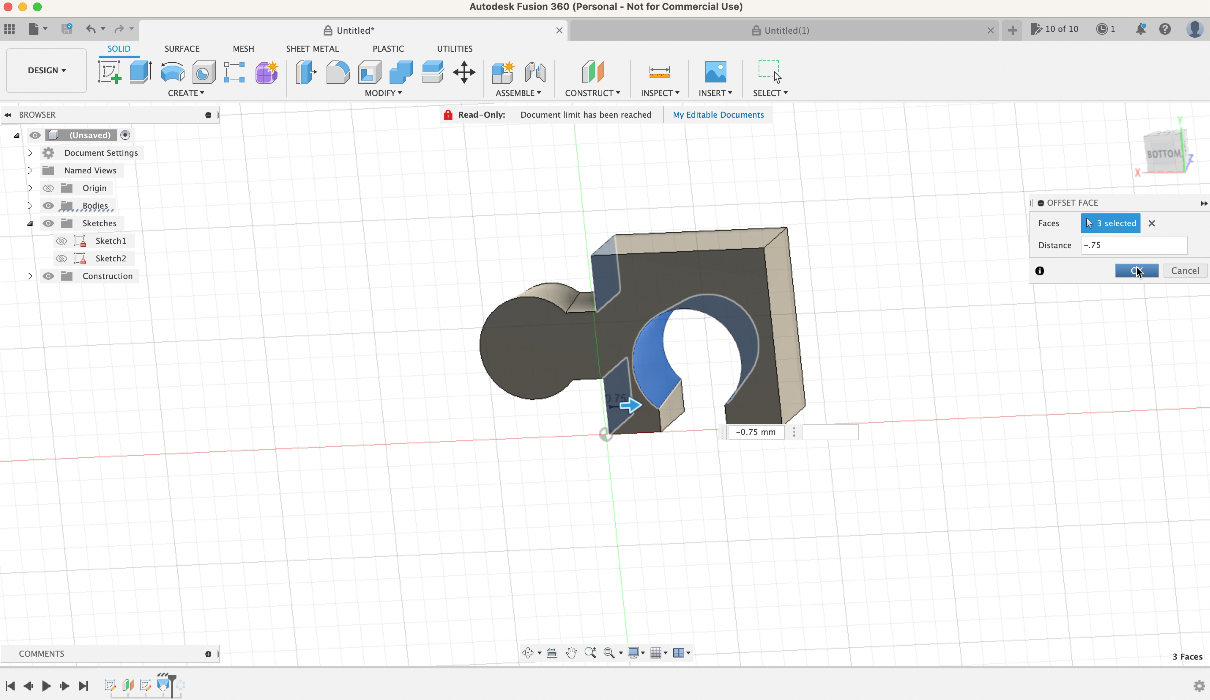Switch to the SURFACE tab
The image size is (1210, 700).
click(x=182, y=49)
